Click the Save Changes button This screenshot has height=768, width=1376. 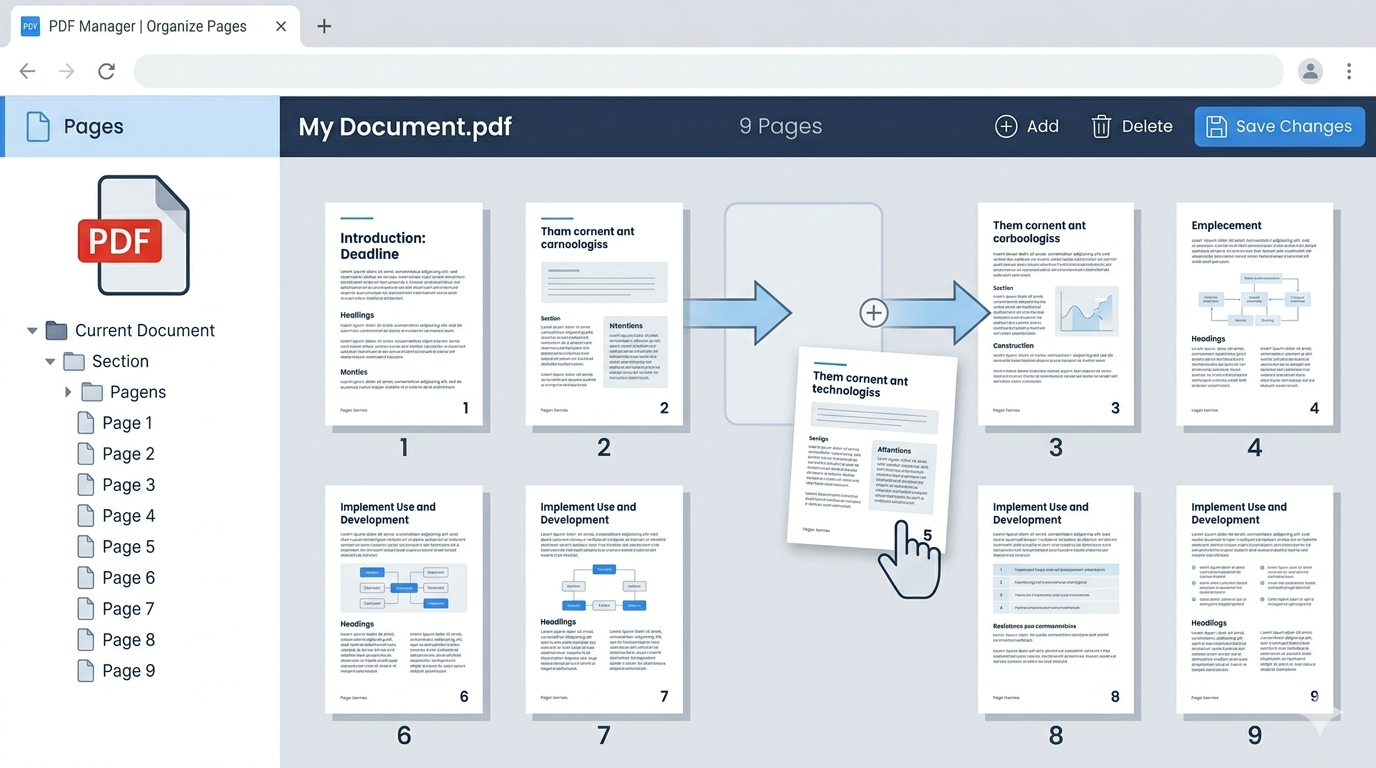pos(1279,126)
